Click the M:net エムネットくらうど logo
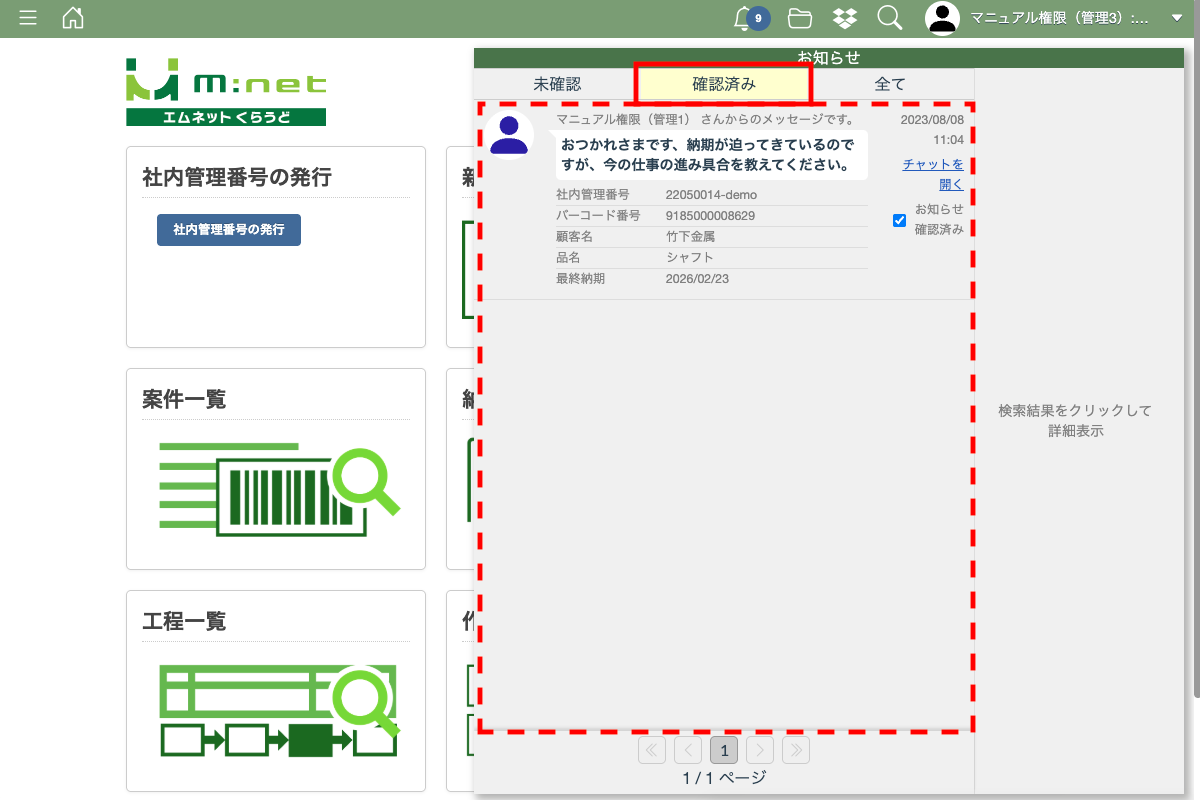The image size is (1200, 800). pos(226,92)
